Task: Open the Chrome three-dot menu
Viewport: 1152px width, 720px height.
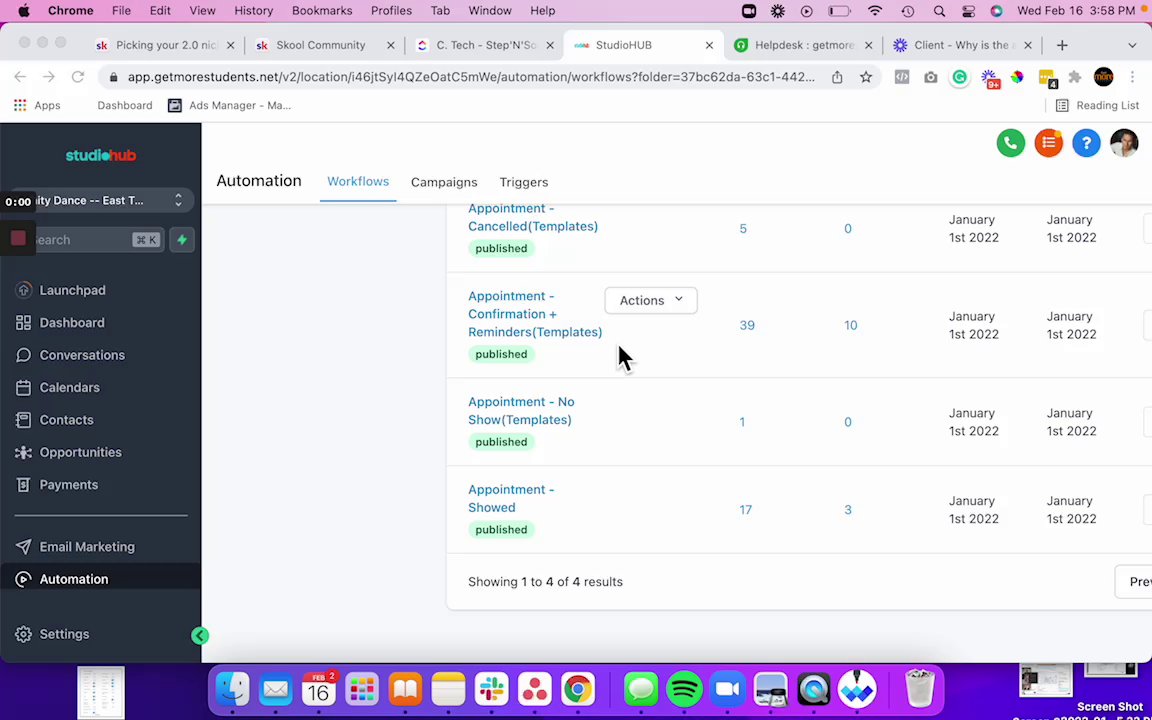Action: pyautogui.click(x=1133, y=77)
